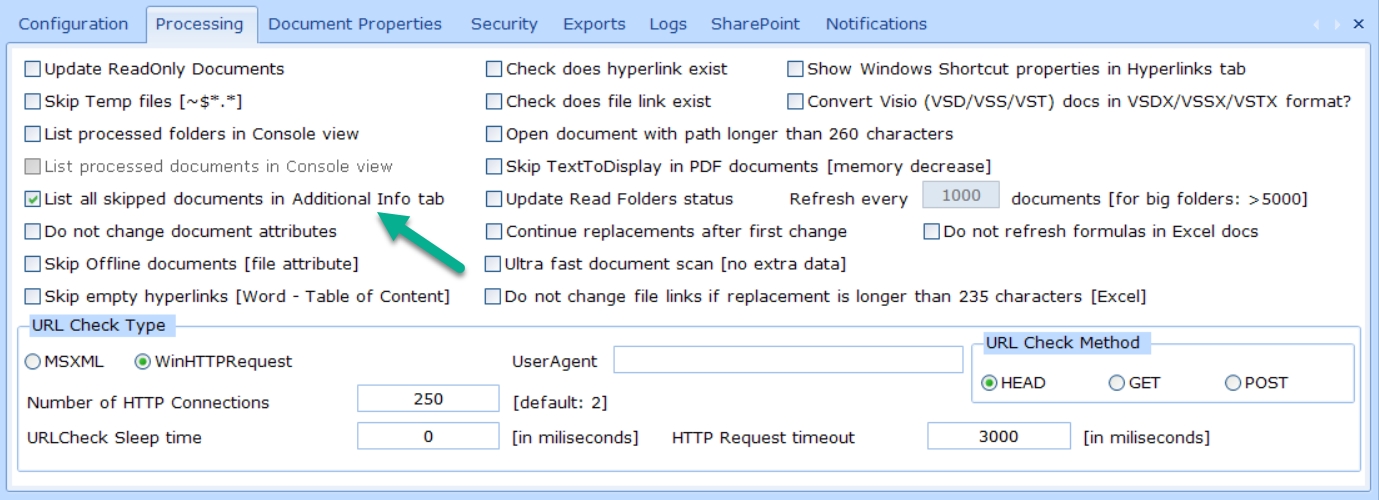Open the Logs tab
The width and height of the screenshot is (1379, 500).
point(668,24)
